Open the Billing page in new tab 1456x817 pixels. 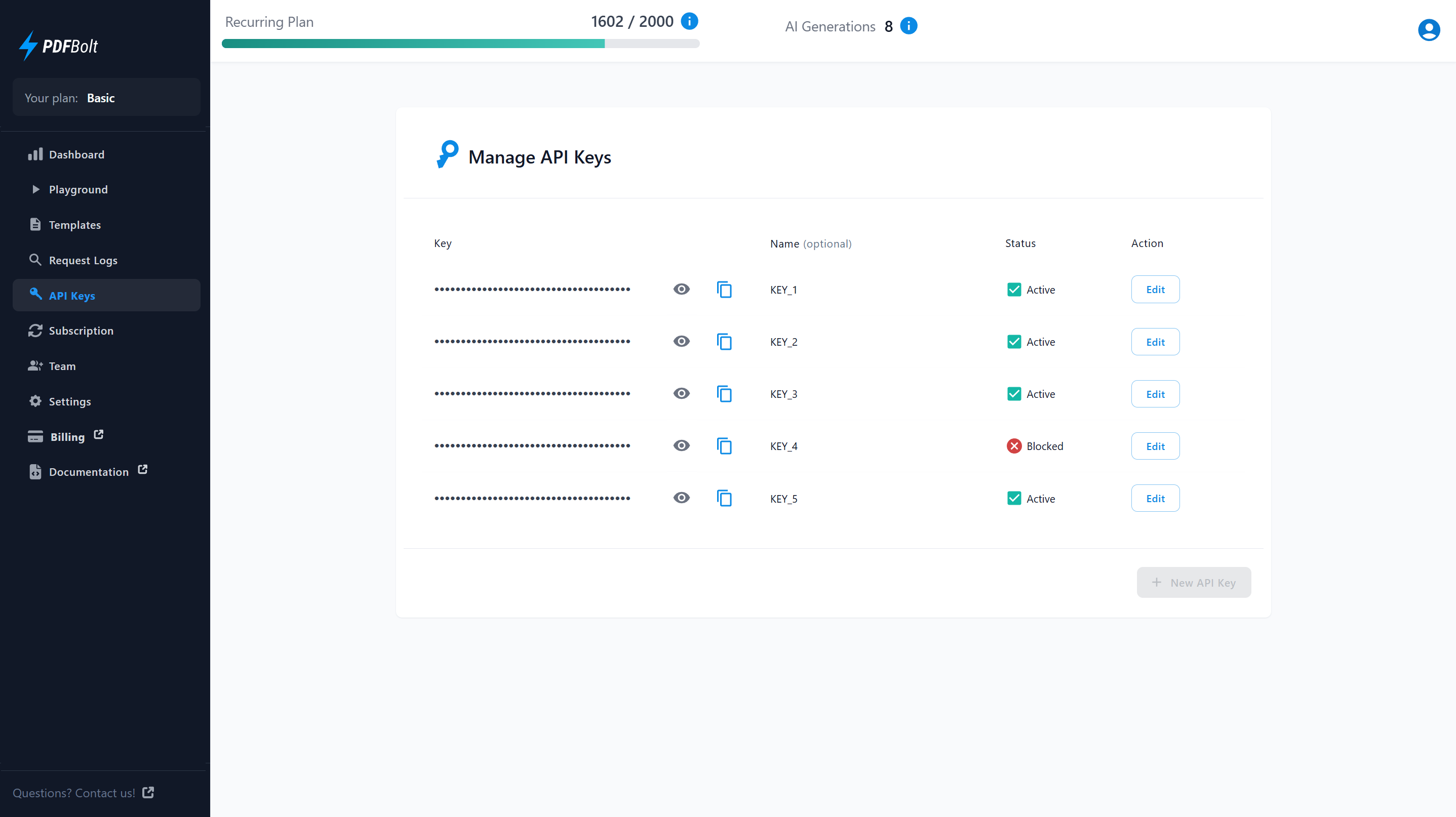(67, 436)
